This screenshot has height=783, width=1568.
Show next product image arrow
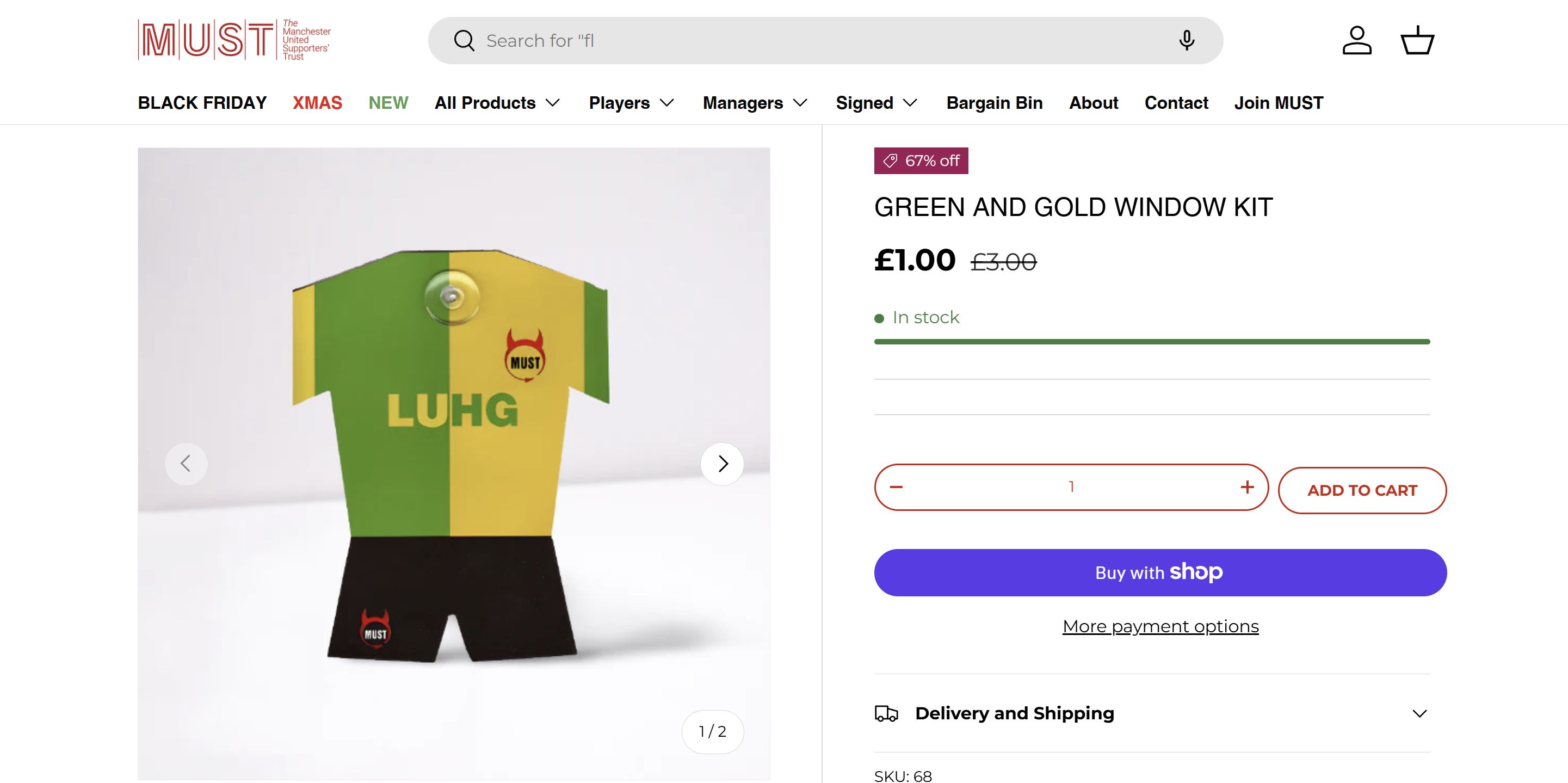722,464
